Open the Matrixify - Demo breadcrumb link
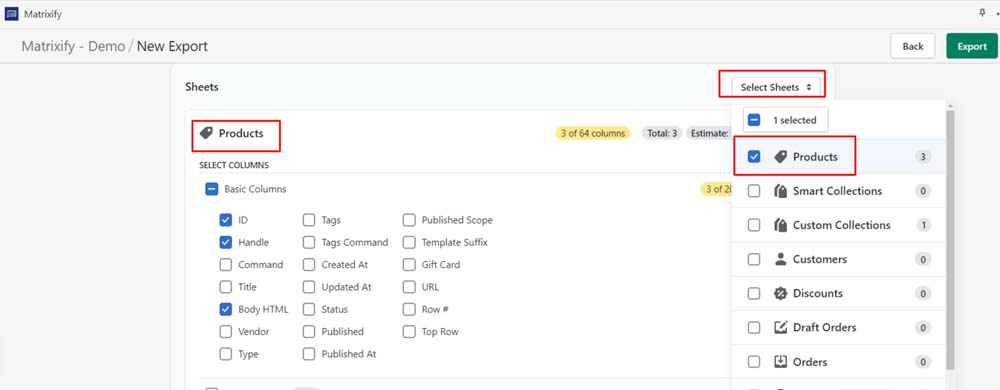This screenshot has width=1000, height=390. 73,47
